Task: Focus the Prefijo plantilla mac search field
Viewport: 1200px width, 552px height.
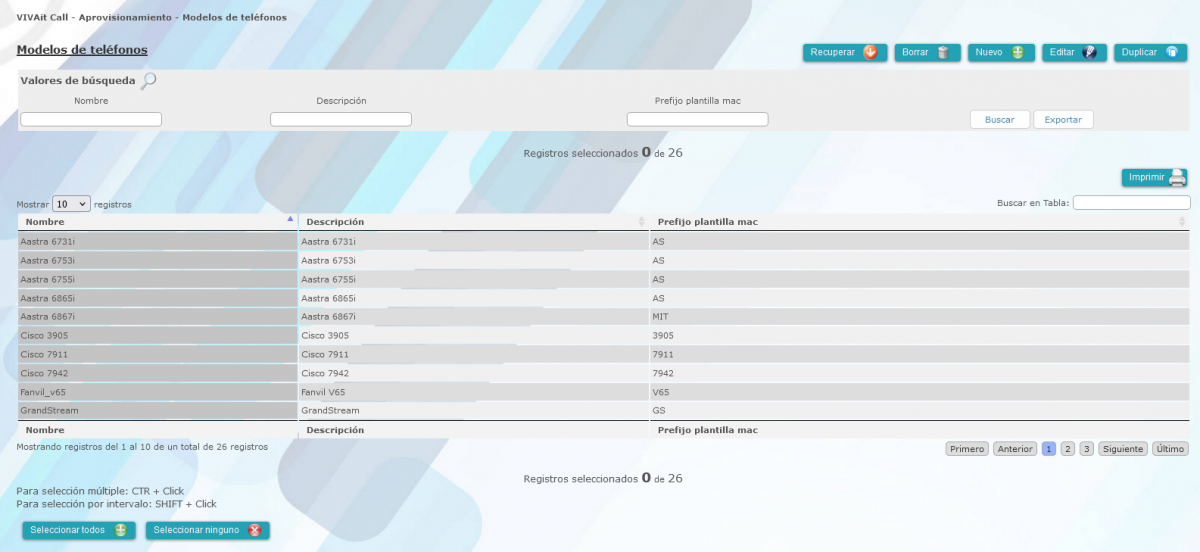Action: pos(698,119)
